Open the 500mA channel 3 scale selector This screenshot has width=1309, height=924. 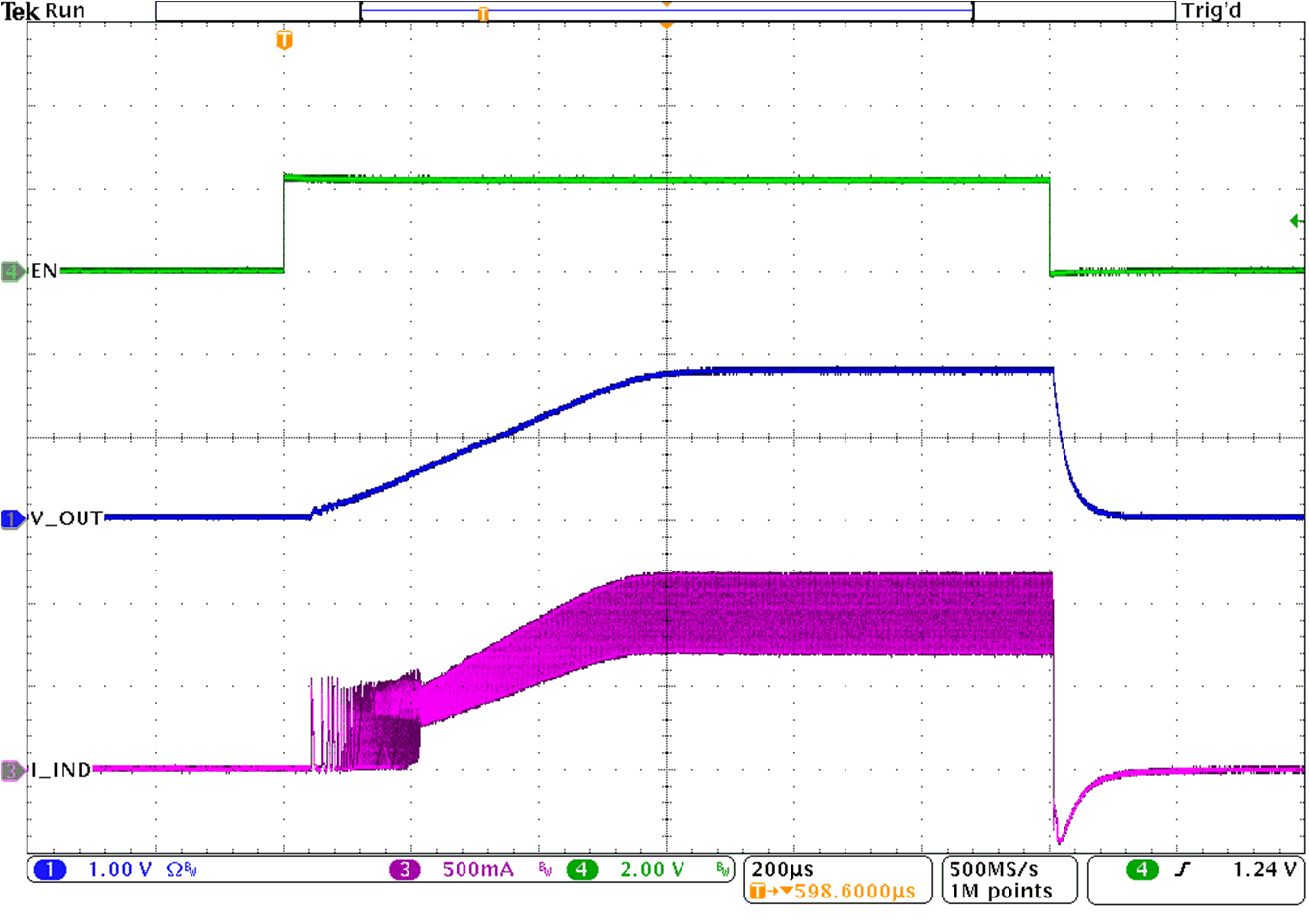[477, 869]
